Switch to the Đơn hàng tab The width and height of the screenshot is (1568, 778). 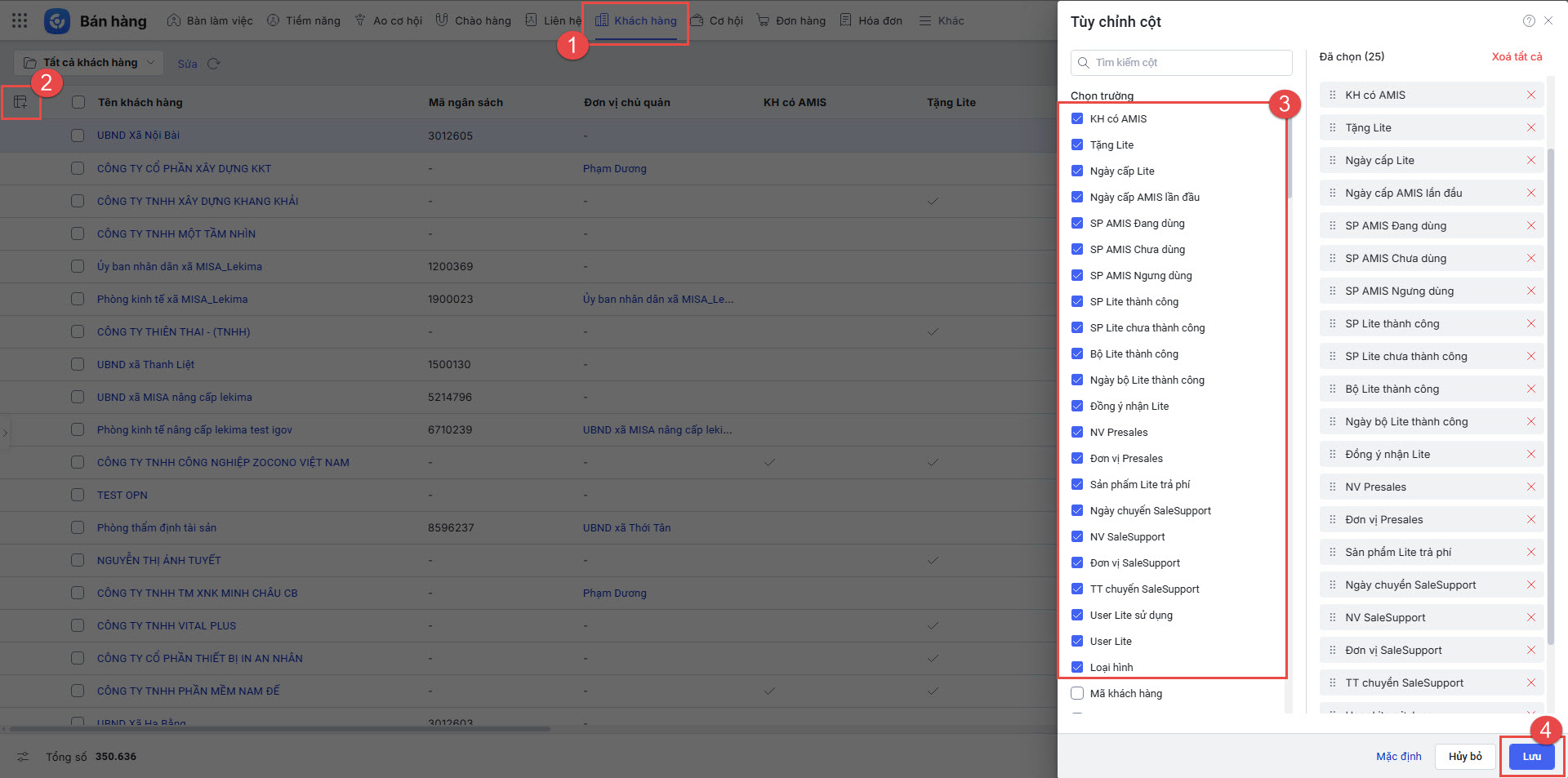click(x=791, y=20)
